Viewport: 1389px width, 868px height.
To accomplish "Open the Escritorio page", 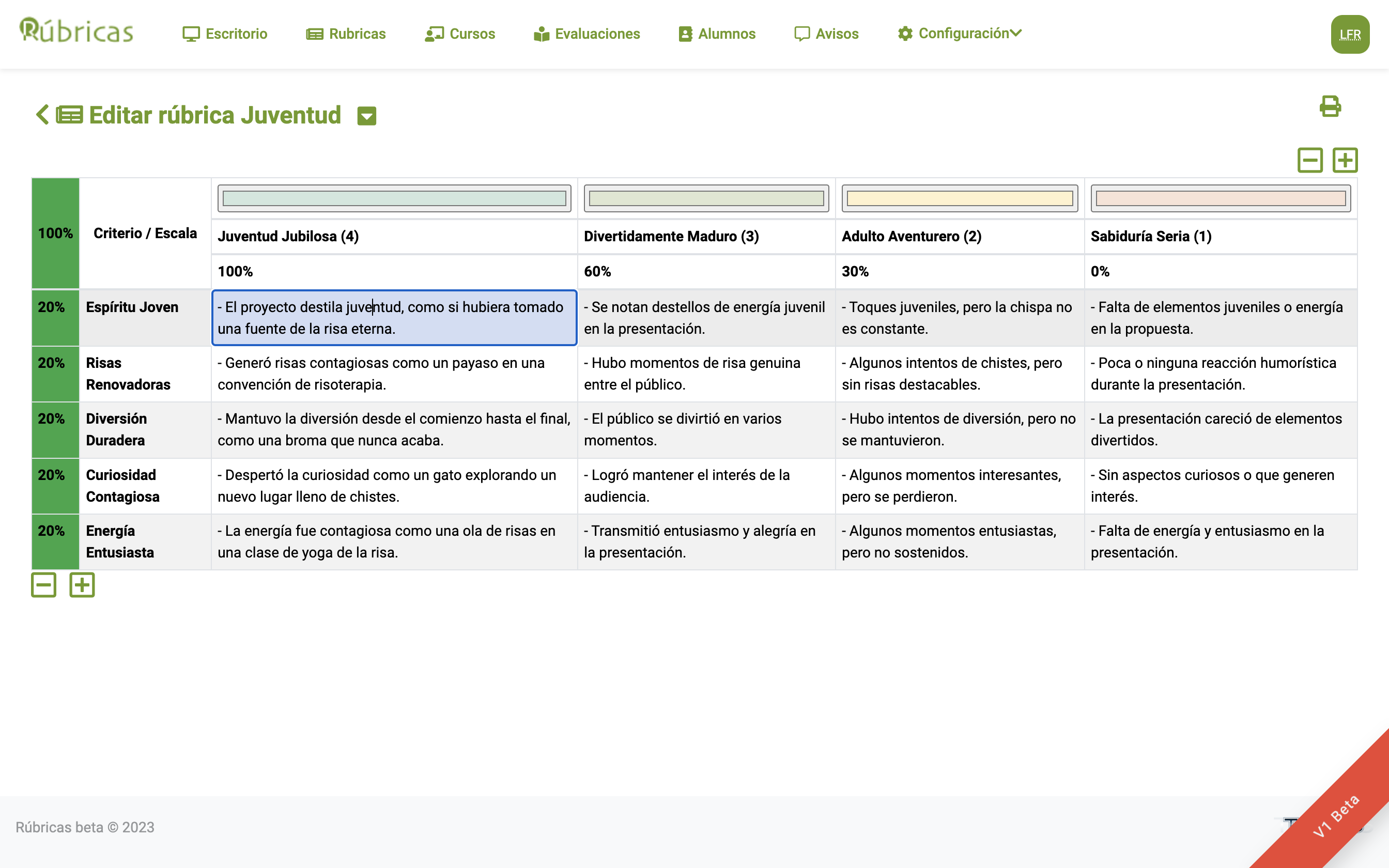I will (225, 34).
